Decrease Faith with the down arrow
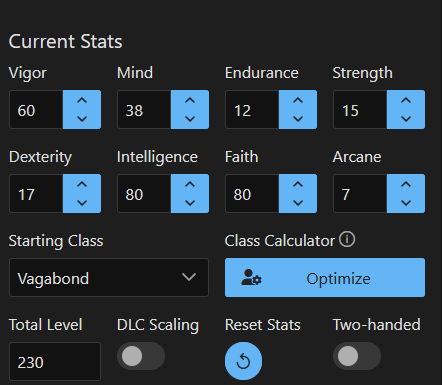 coord(298,203)
